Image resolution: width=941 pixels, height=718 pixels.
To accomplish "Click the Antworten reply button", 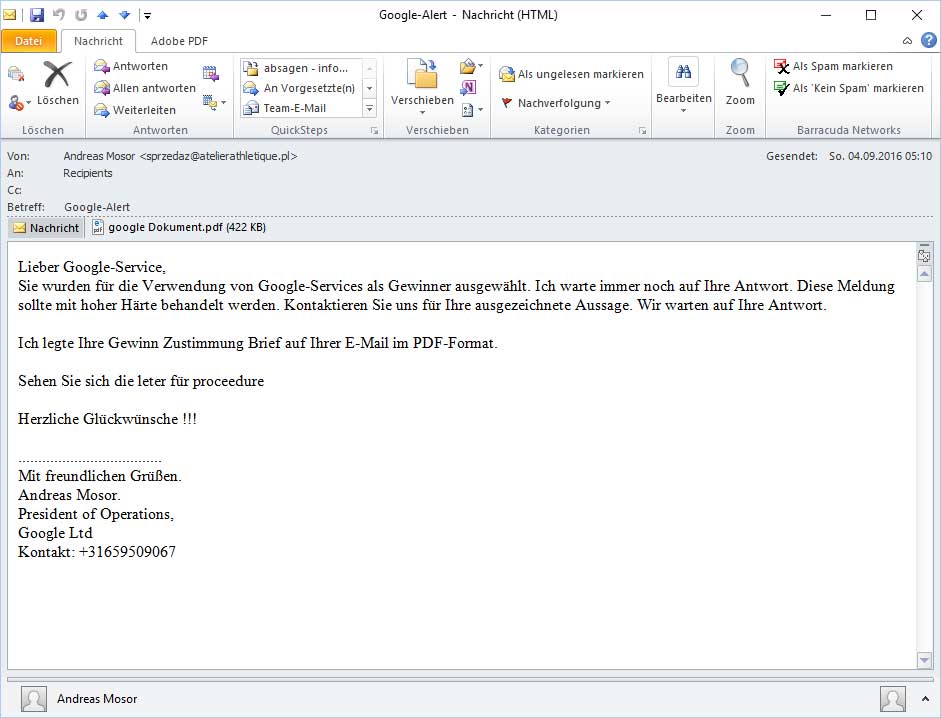I will [131, 66].
